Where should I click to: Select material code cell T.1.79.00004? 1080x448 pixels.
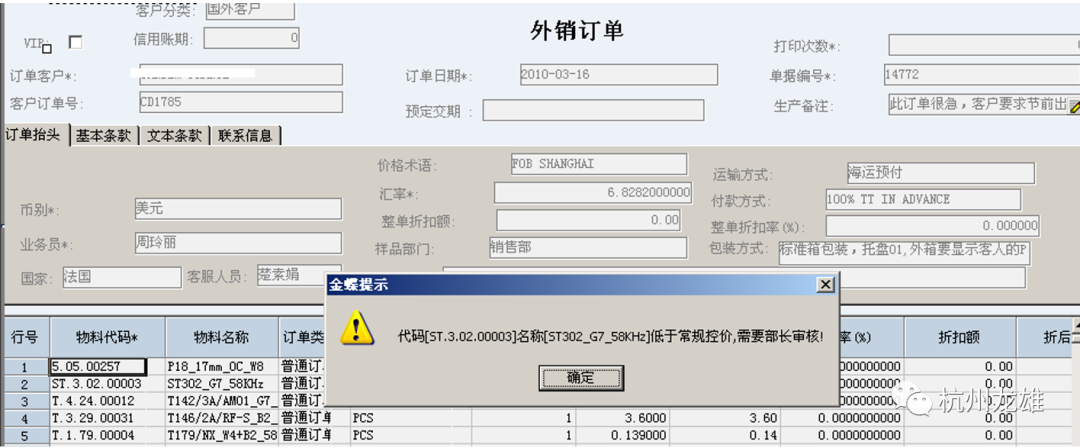pos(107,436)
